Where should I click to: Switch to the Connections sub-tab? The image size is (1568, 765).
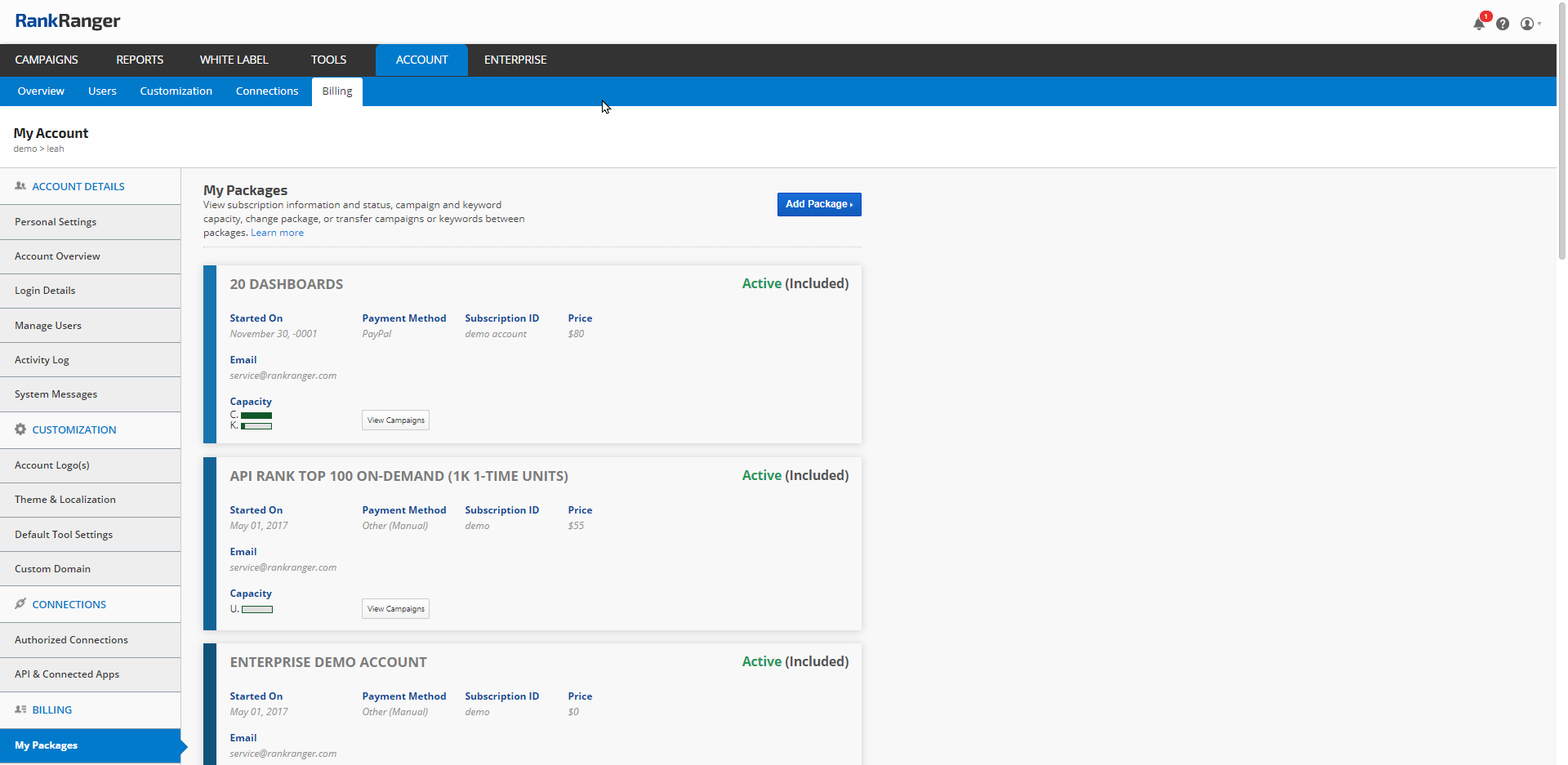[x=267, y=91]
